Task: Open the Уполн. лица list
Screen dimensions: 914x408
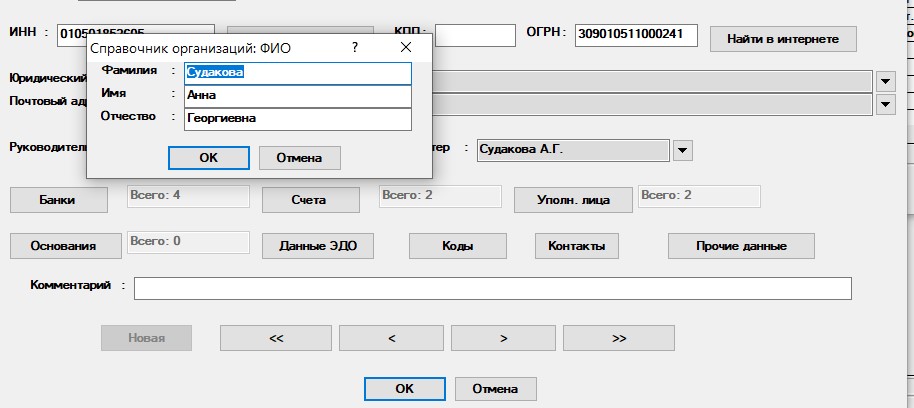Action: pos(573,199)
